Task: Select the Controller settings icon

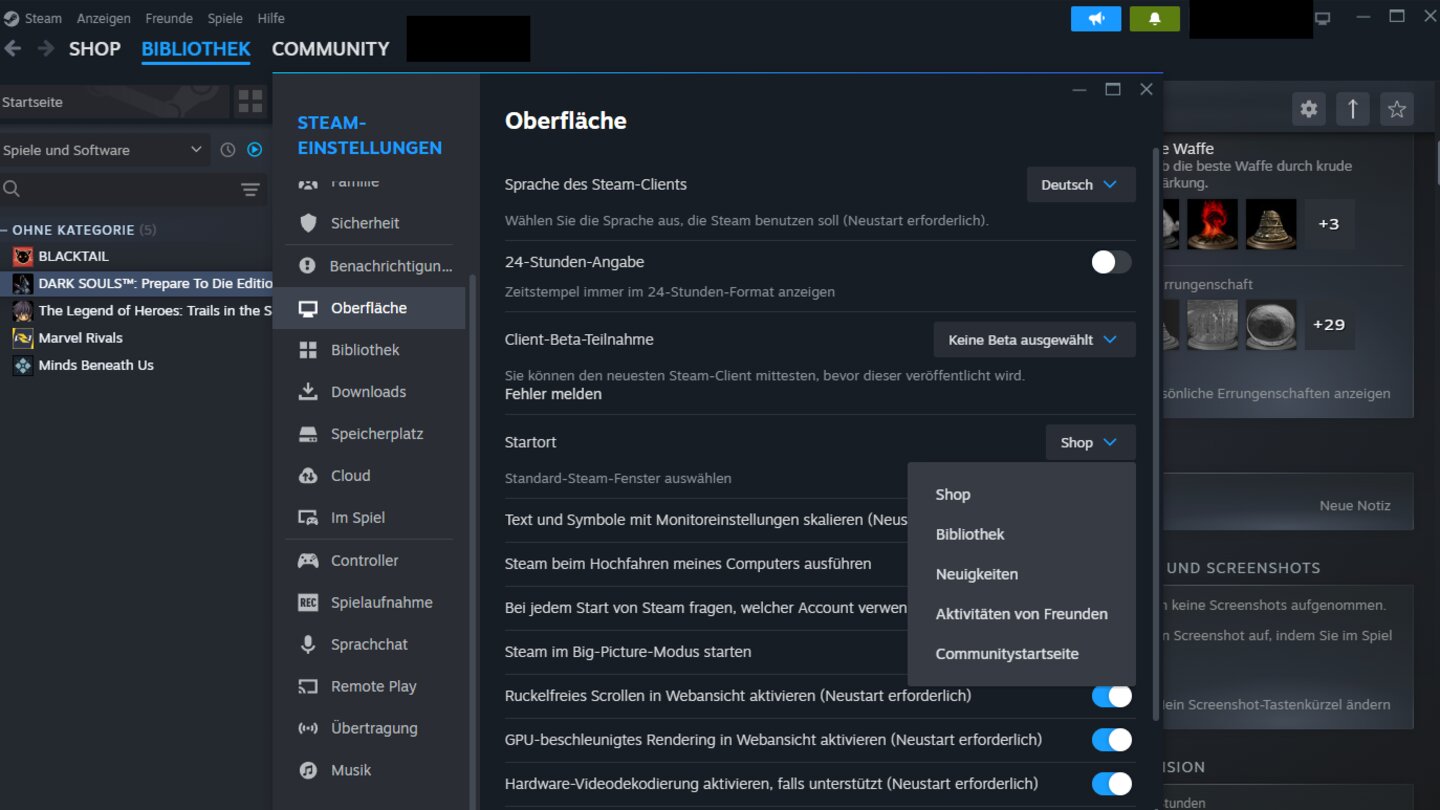Action: (309, 560)
